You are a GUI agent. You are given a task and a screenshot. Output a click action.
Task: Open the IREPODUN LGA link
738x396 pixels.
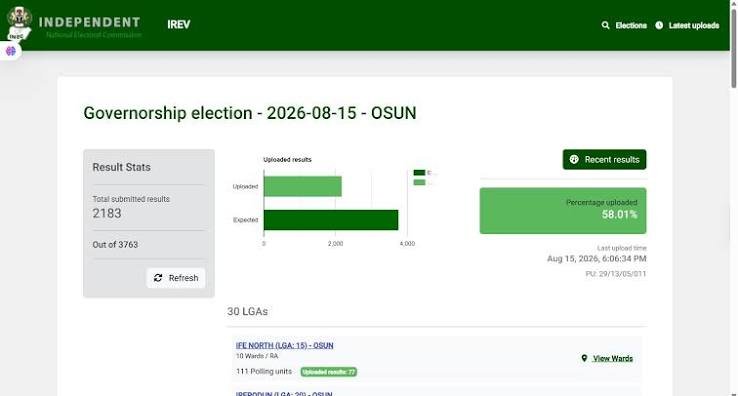284,393
